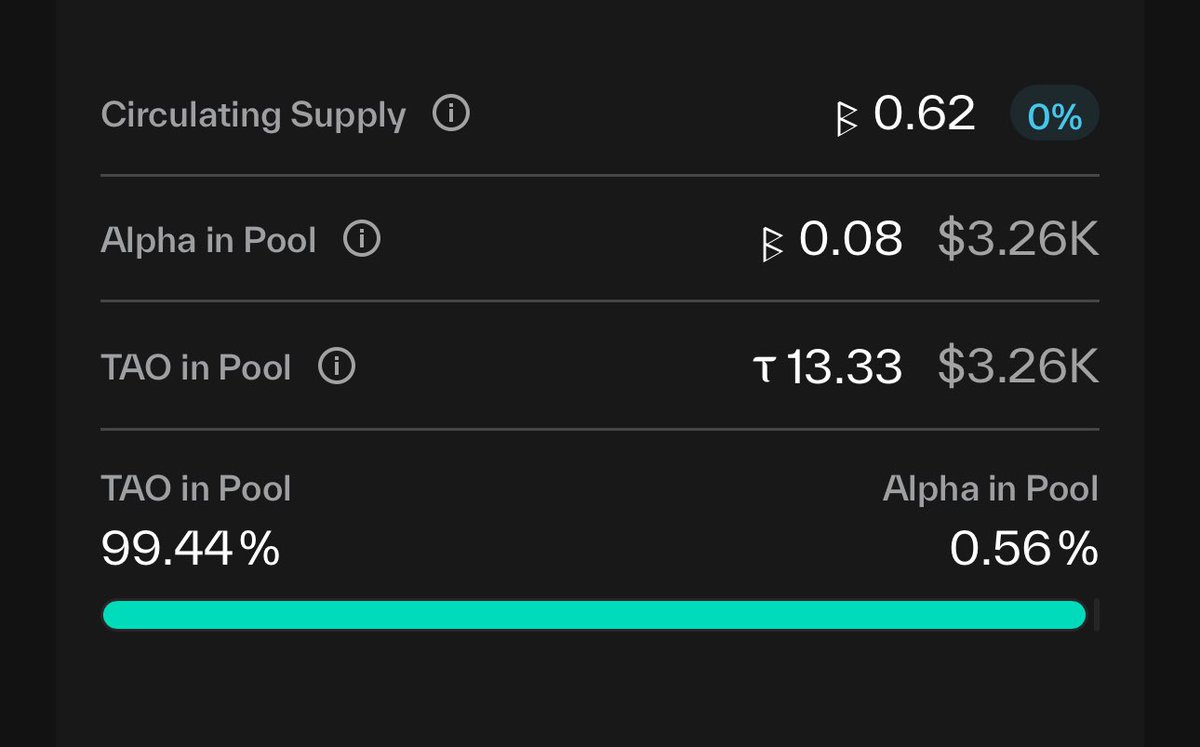Click the Alpha in Pool row label
The image size is (1200, 747).
point(208,240)
